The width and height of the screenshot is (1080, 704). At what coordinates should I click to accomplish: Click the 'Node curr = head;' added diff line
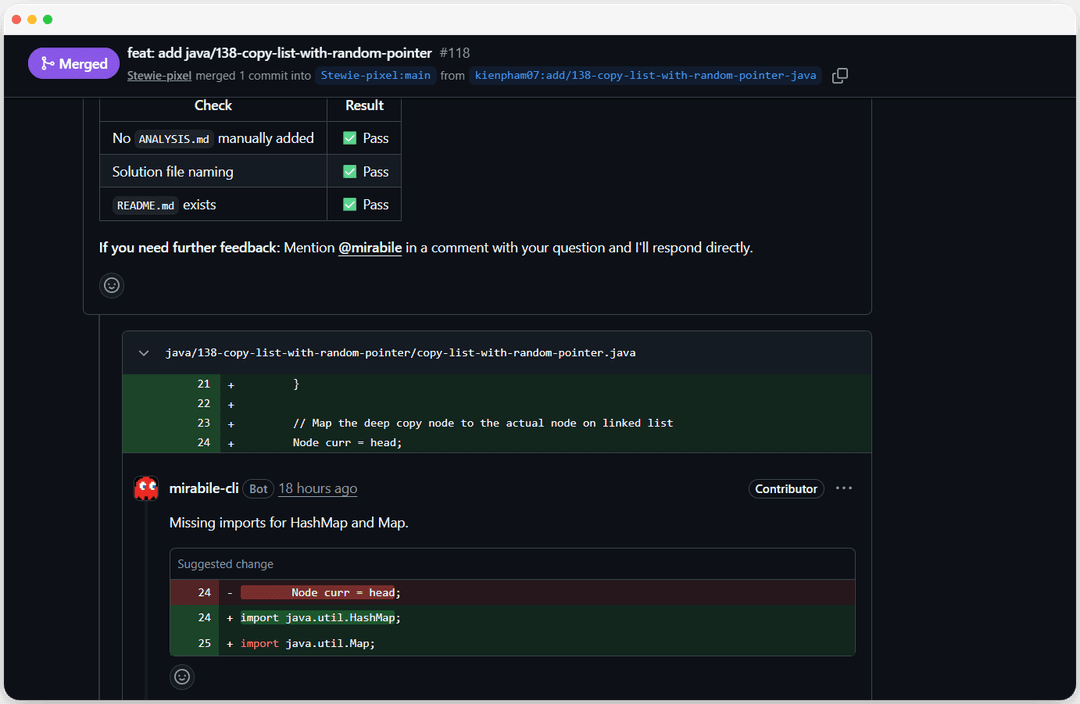(346, 443)
